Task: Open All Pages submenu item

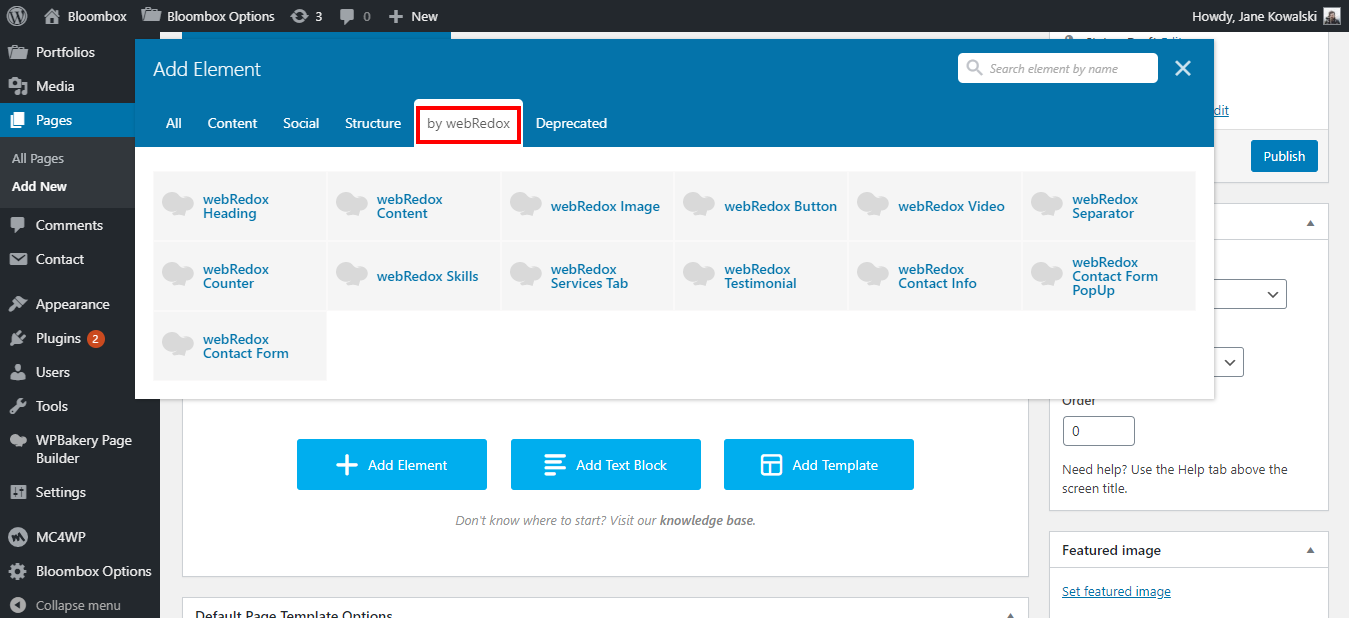Action: pyautogui.click(x=38, y=158)
